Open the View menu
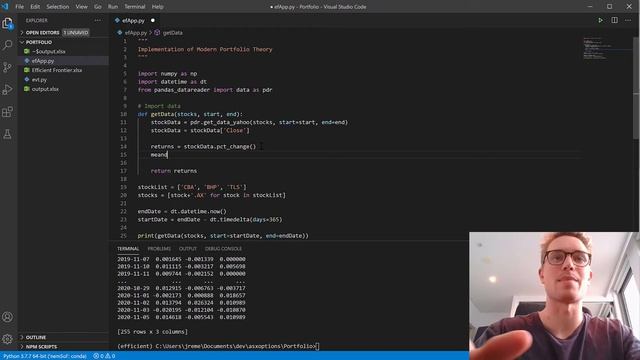 (82, 7)
